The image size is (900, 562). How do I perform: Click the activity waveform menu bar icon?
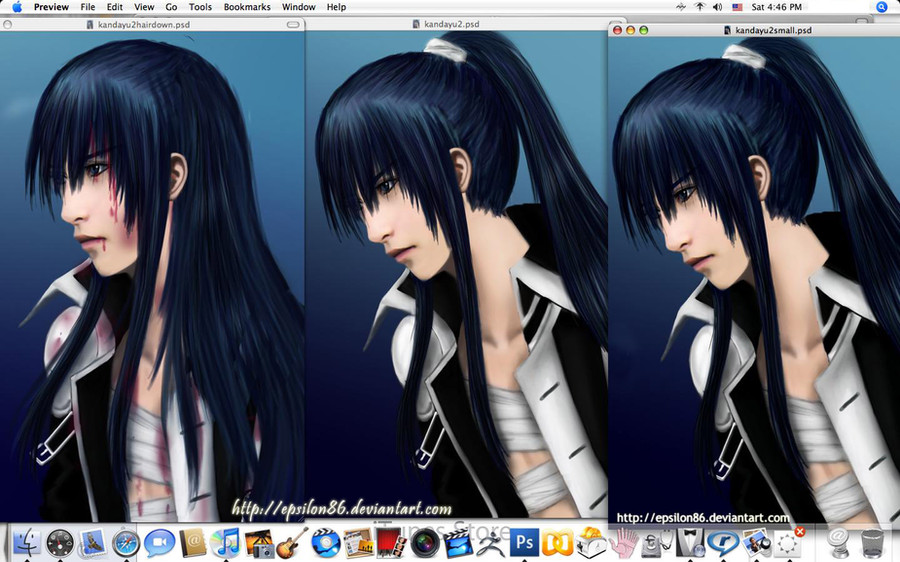(x=681, y=7)
